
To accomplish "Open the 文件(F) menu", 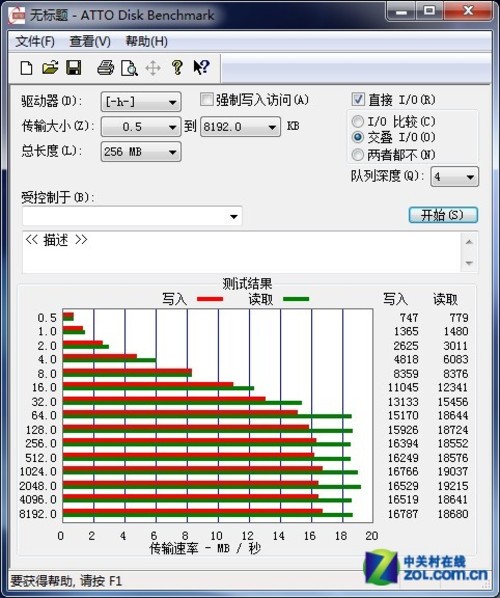I will coord(35,41).
